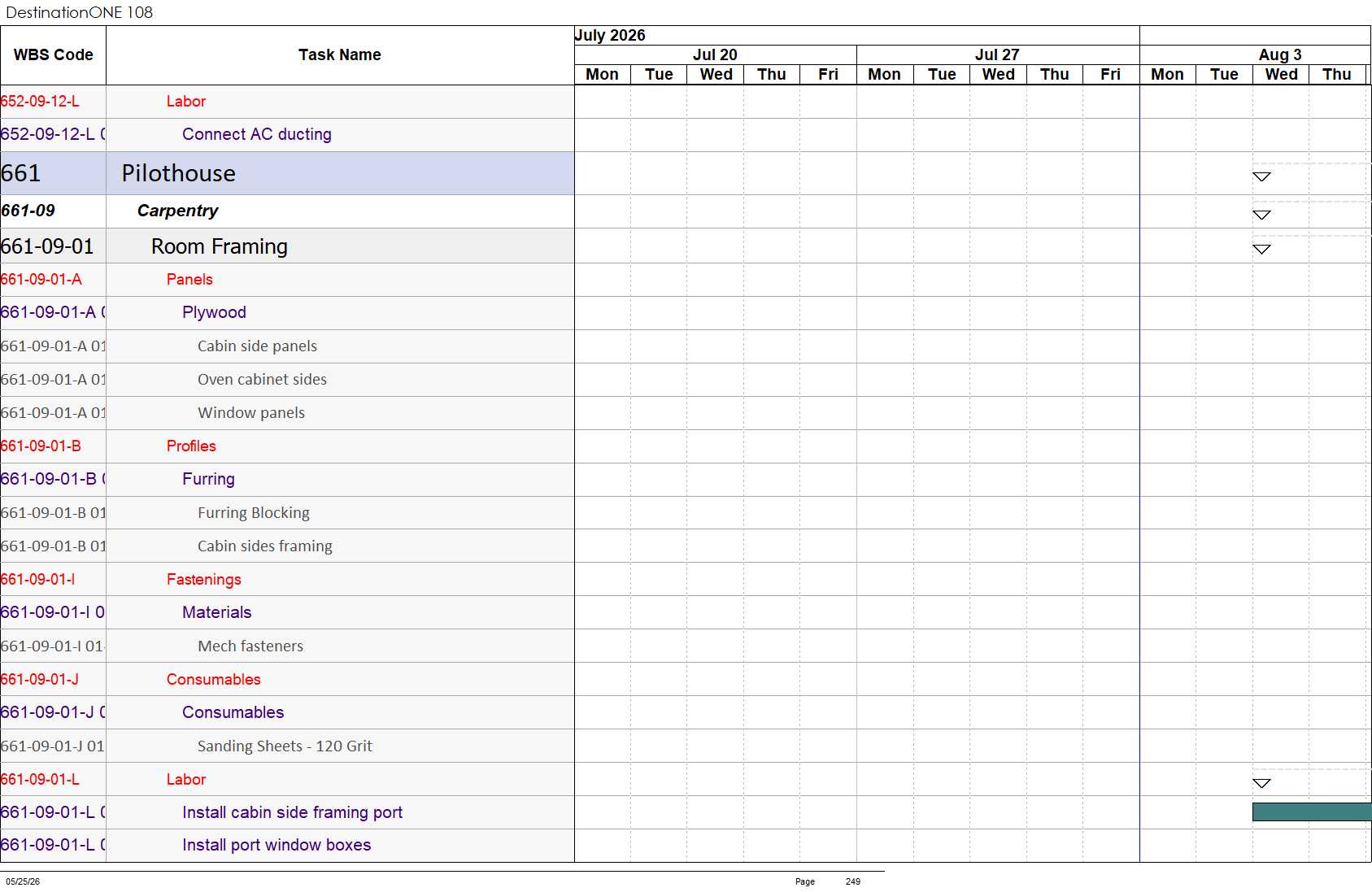
Task: Click WBS code 661 cell
Action: [x=53, y=173]
